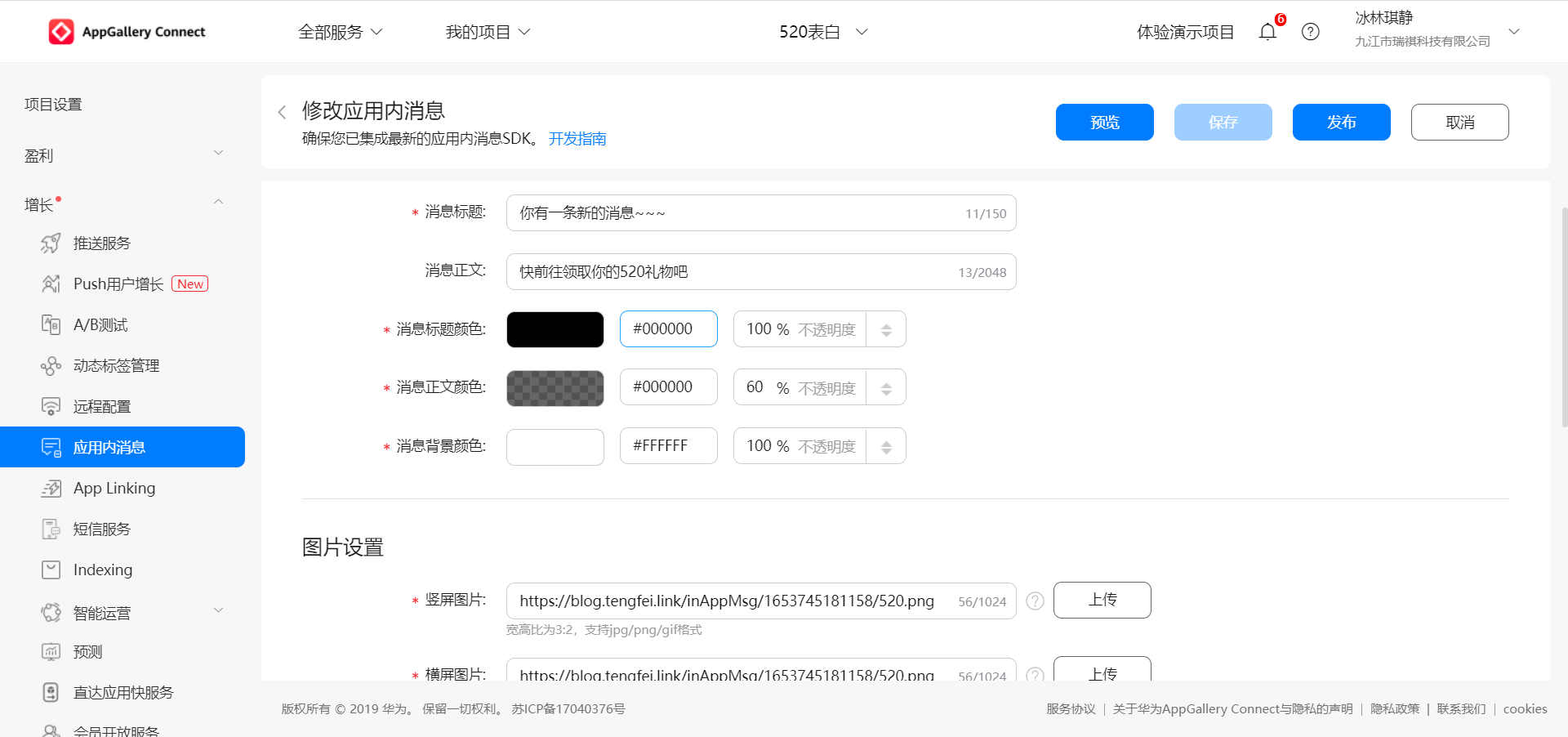Open the 服务协议 footer link
Viewport: 1568px width, 737px height.
pyautogui.click(x=1071, y=708)
